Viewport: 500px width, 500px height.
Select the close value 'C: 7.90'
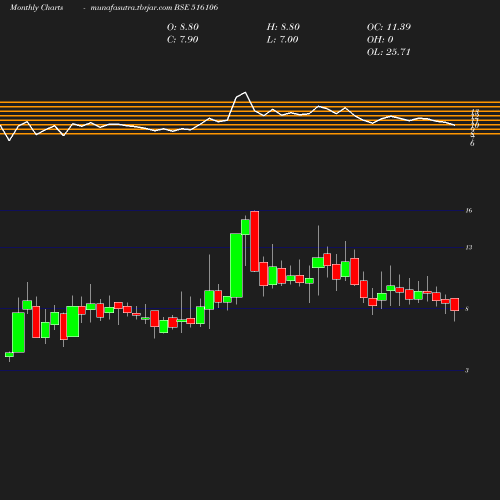(x=182, y=39)
